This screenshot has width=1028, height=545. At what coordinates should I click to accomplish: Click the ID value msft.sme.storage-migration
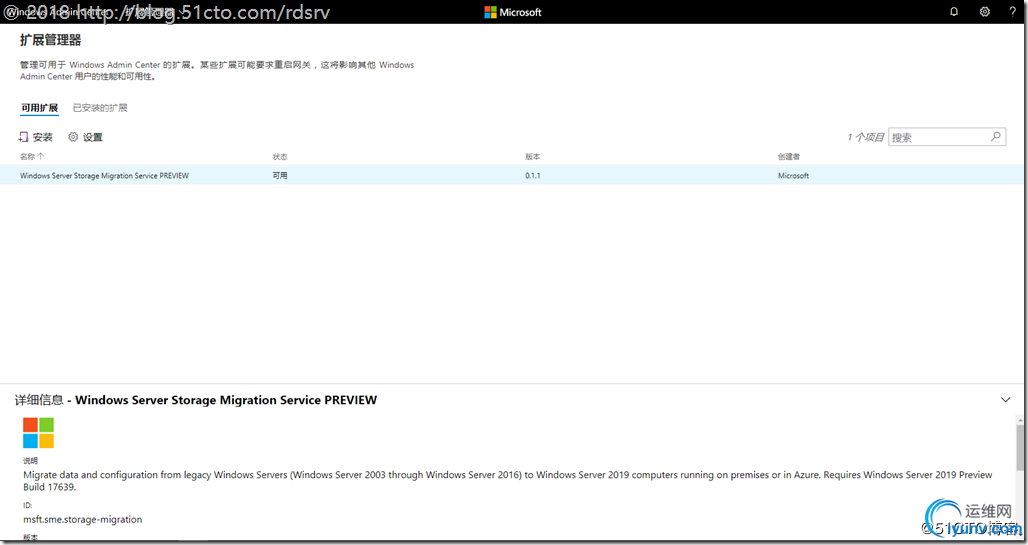pyautogui.click(x=83, y=519)
